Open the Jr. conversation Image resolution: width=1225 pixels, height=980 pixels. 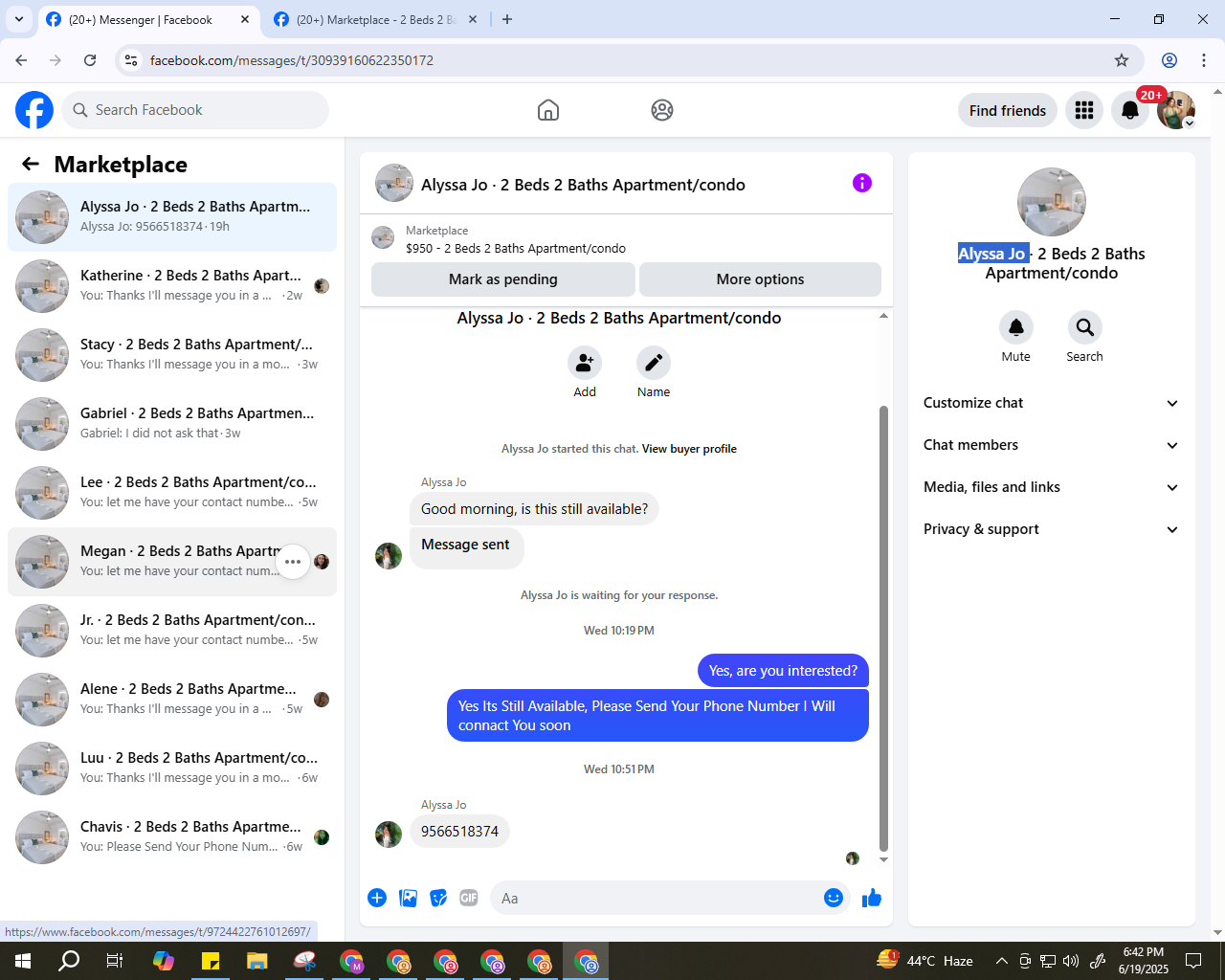point(172,631)
